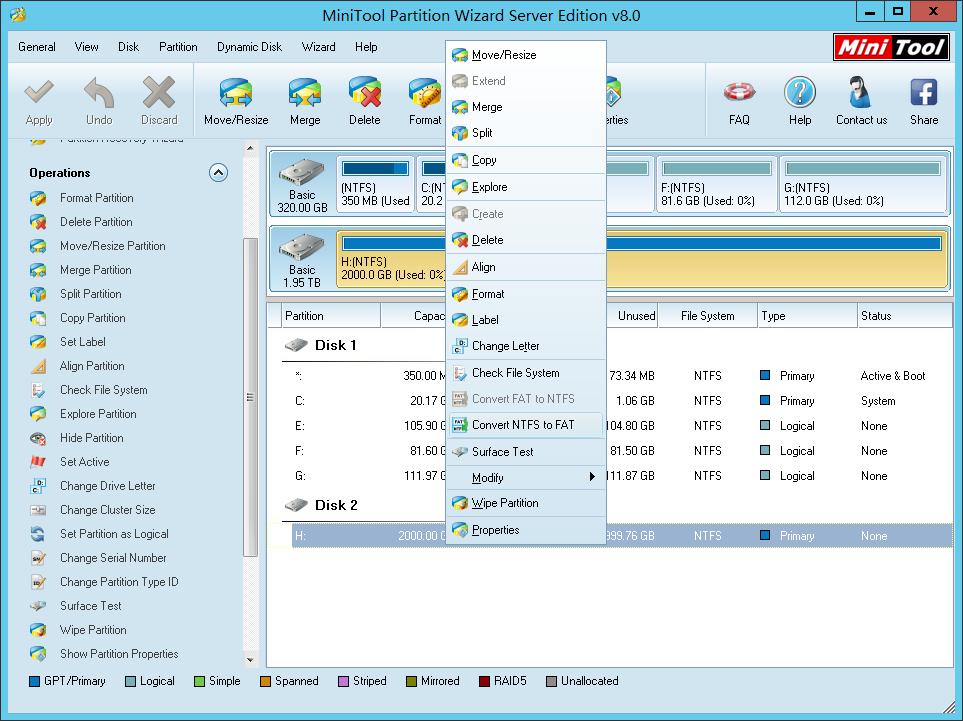
Task: Choose Copy in the context menu
Action: 526,160
